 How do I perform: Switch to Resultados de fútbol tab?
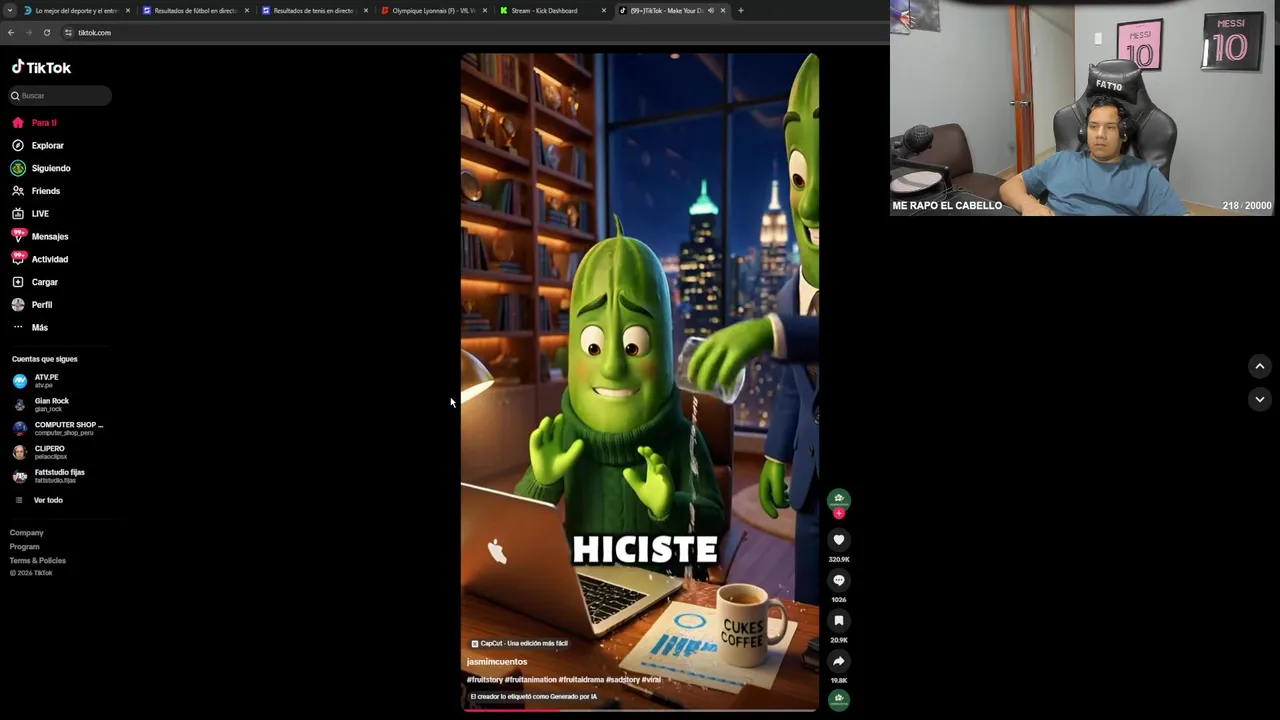click(x=195, y=11)
